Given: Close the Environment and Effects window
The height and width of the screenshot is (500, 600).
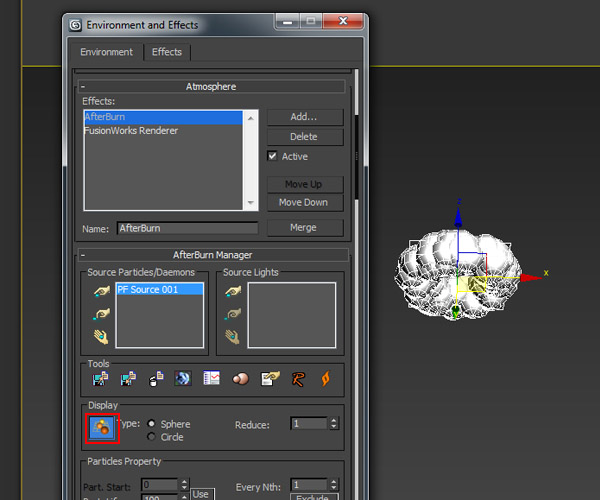Looking at the screenshot, I should [343, 21].
